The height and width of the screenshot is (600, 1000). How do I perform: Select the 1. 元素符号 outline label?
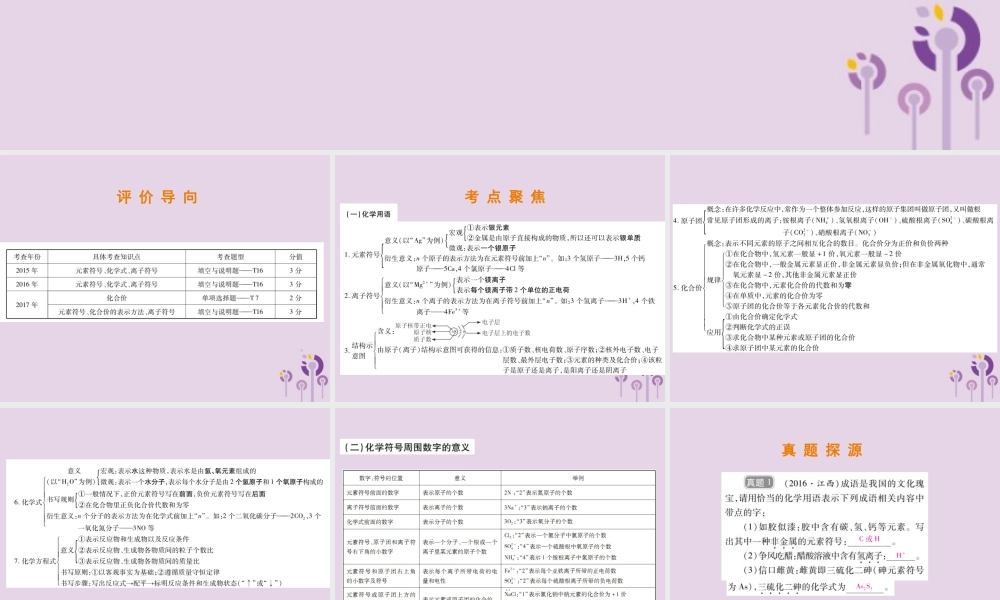(x=362, y=254)
